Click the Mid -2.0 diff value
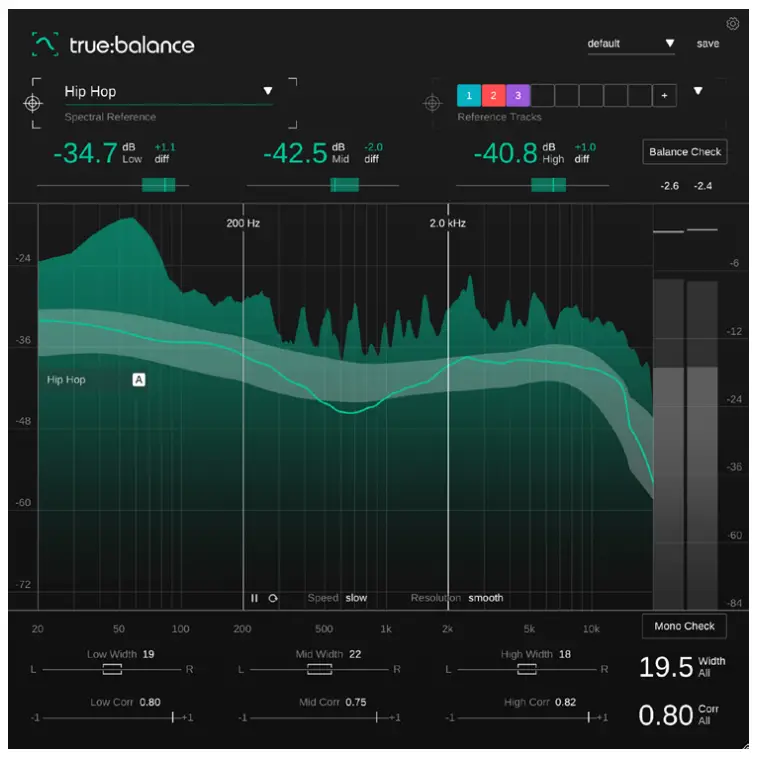 coord(373,147)
